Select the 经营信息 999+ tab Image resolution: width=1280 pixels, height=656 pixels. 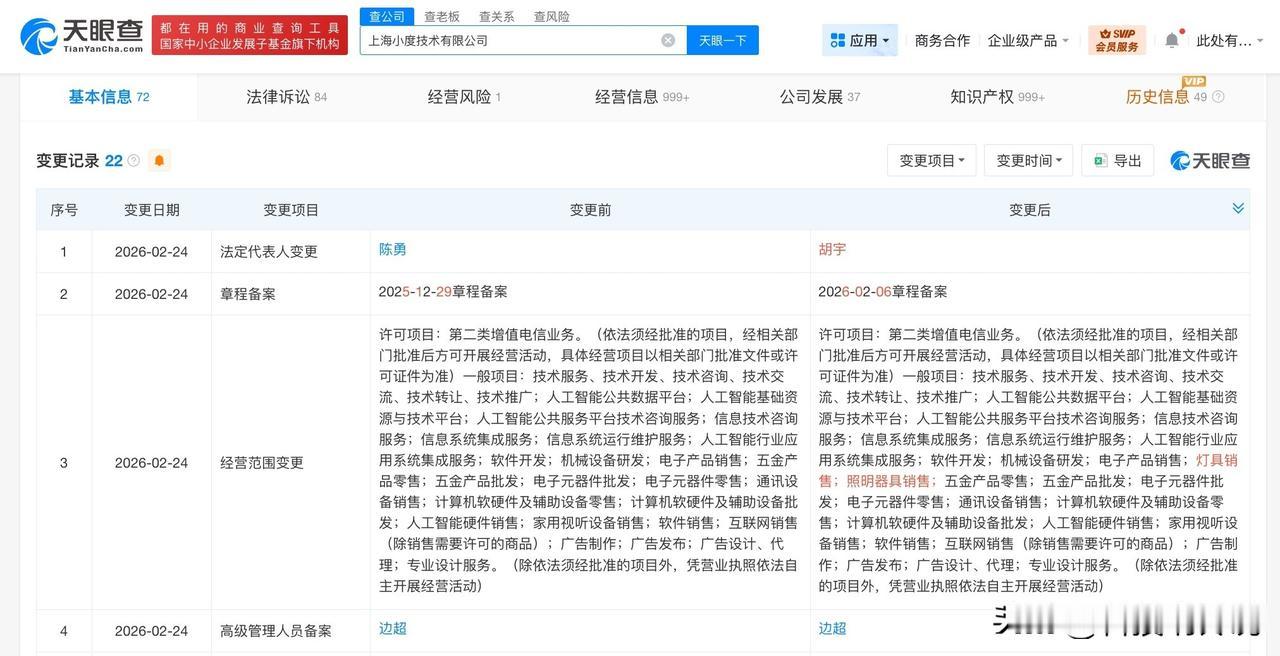coord(642,97)
